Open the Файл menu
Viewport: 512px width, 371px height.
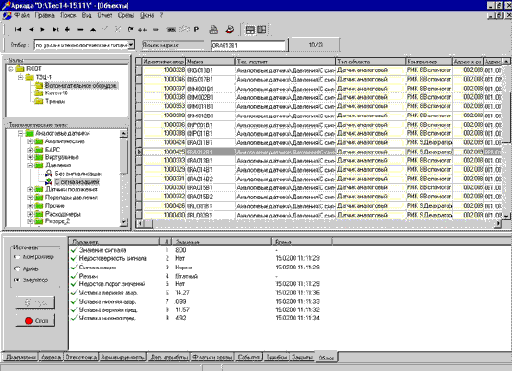point(22,15)
